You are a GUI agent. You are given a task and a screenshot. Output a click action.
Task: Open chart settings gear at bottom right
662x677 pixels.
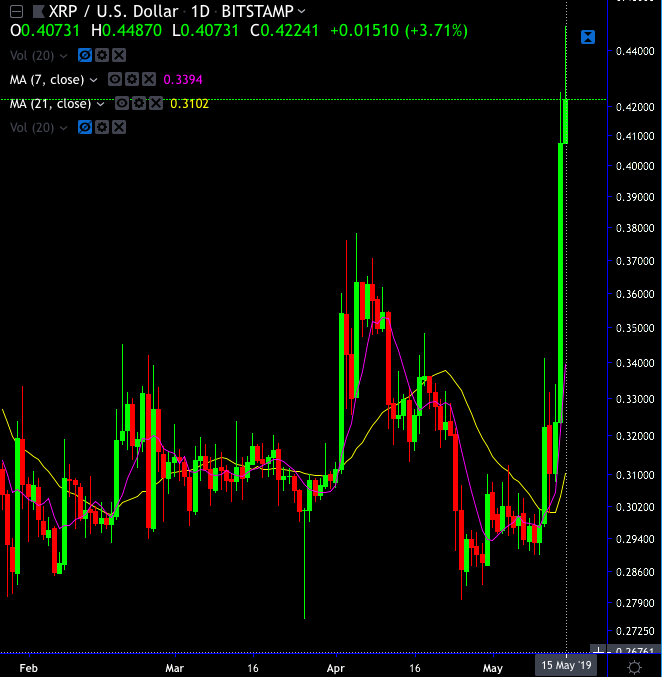coord(634,668)
